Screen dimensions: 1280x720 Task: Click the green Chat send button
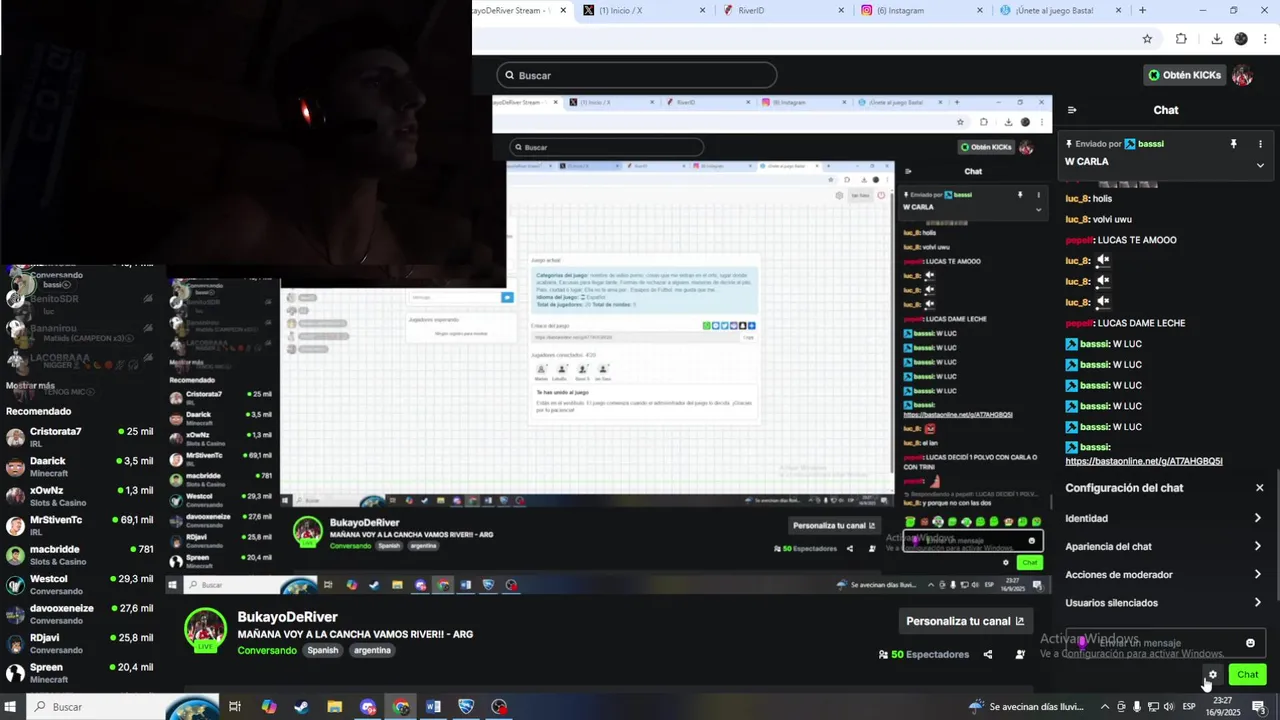[x=1247, y=674]
